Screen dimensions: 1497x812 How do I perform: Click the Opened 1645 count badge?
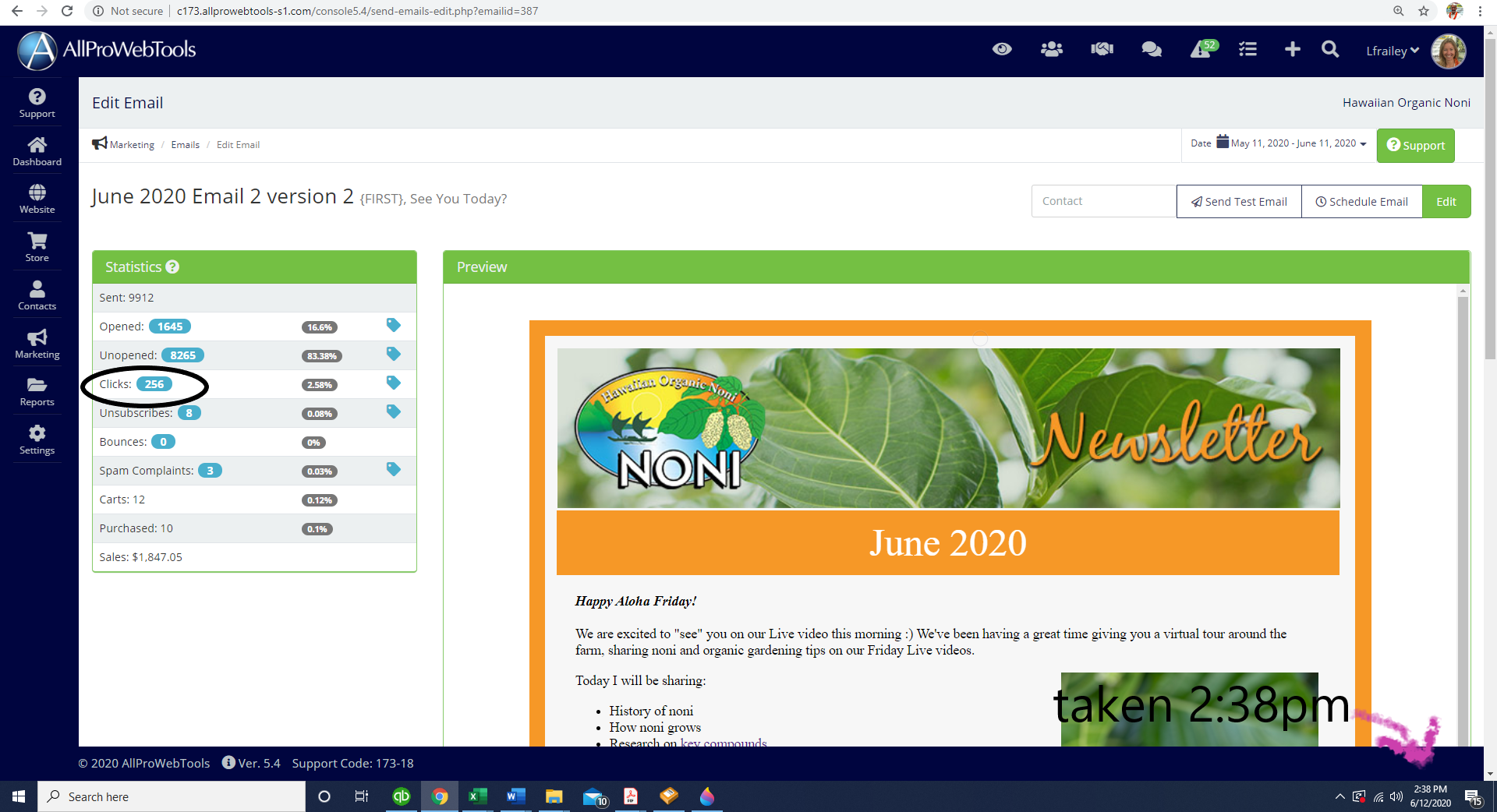click(x=170, y=327)
